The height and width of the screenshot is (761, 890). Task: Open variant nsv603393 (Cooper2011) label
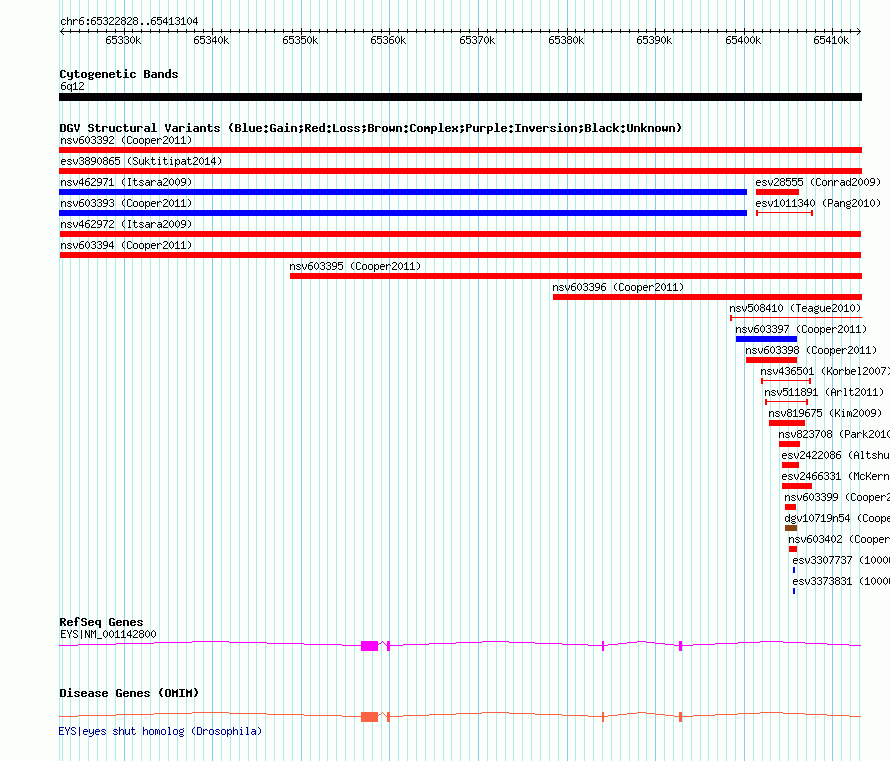[x=126, y=203]
